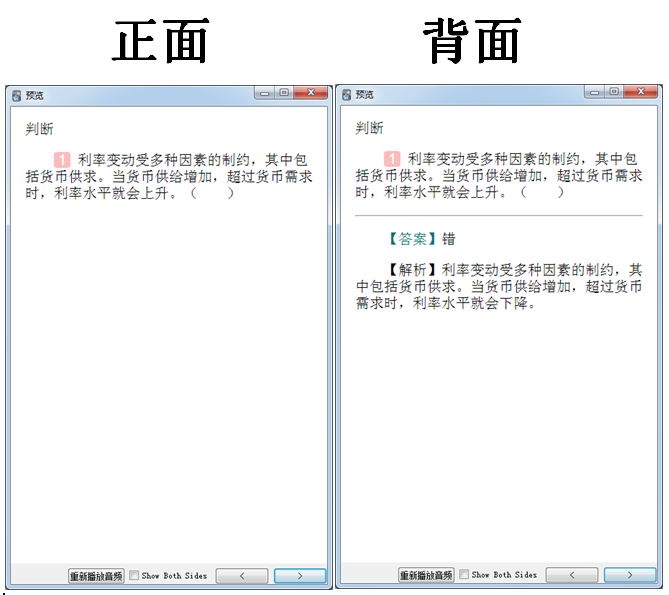
Task: Click the app icon in left window title bar
Action: (16, 96)
